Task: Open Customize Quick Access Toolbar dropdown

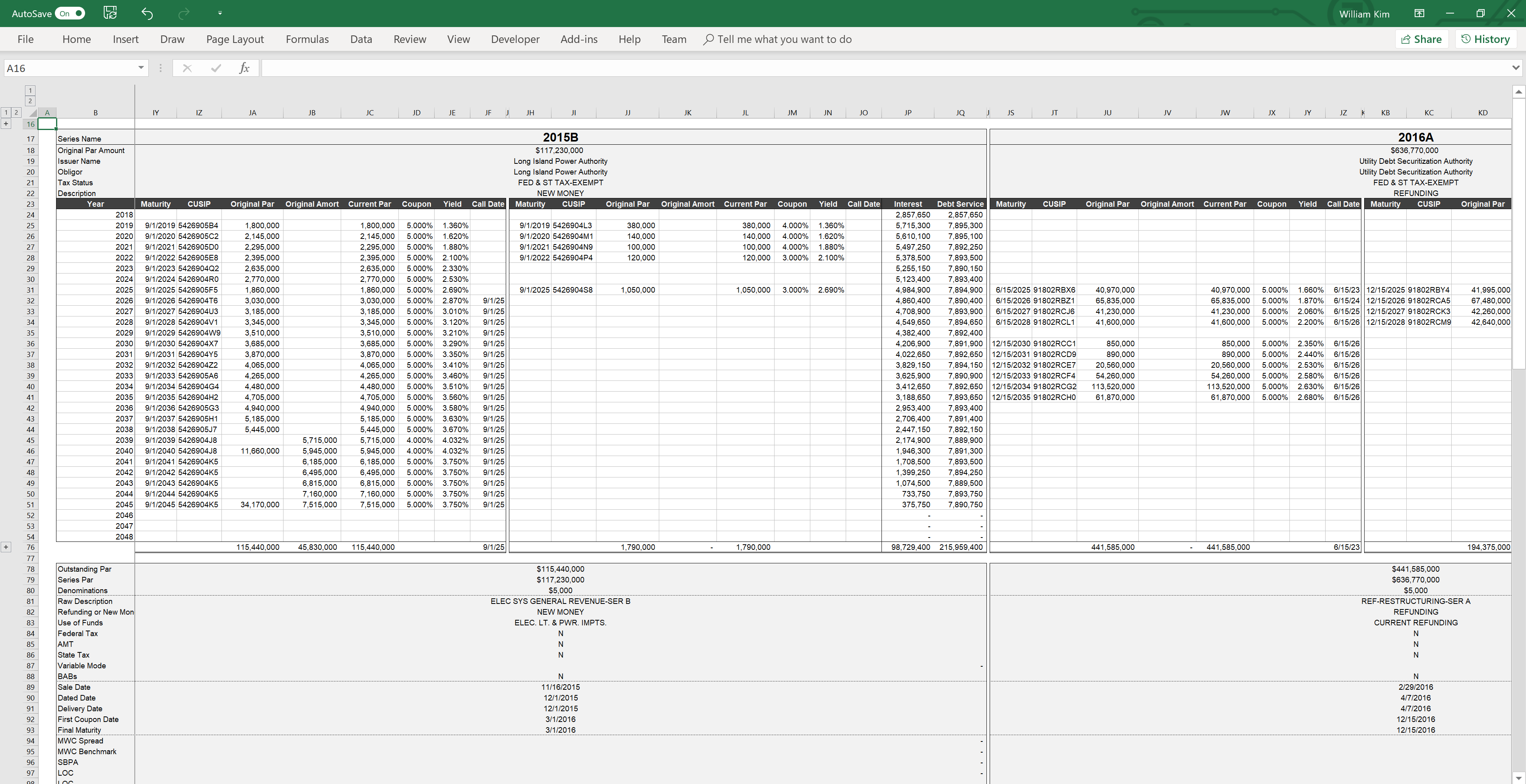Action: 220,13
